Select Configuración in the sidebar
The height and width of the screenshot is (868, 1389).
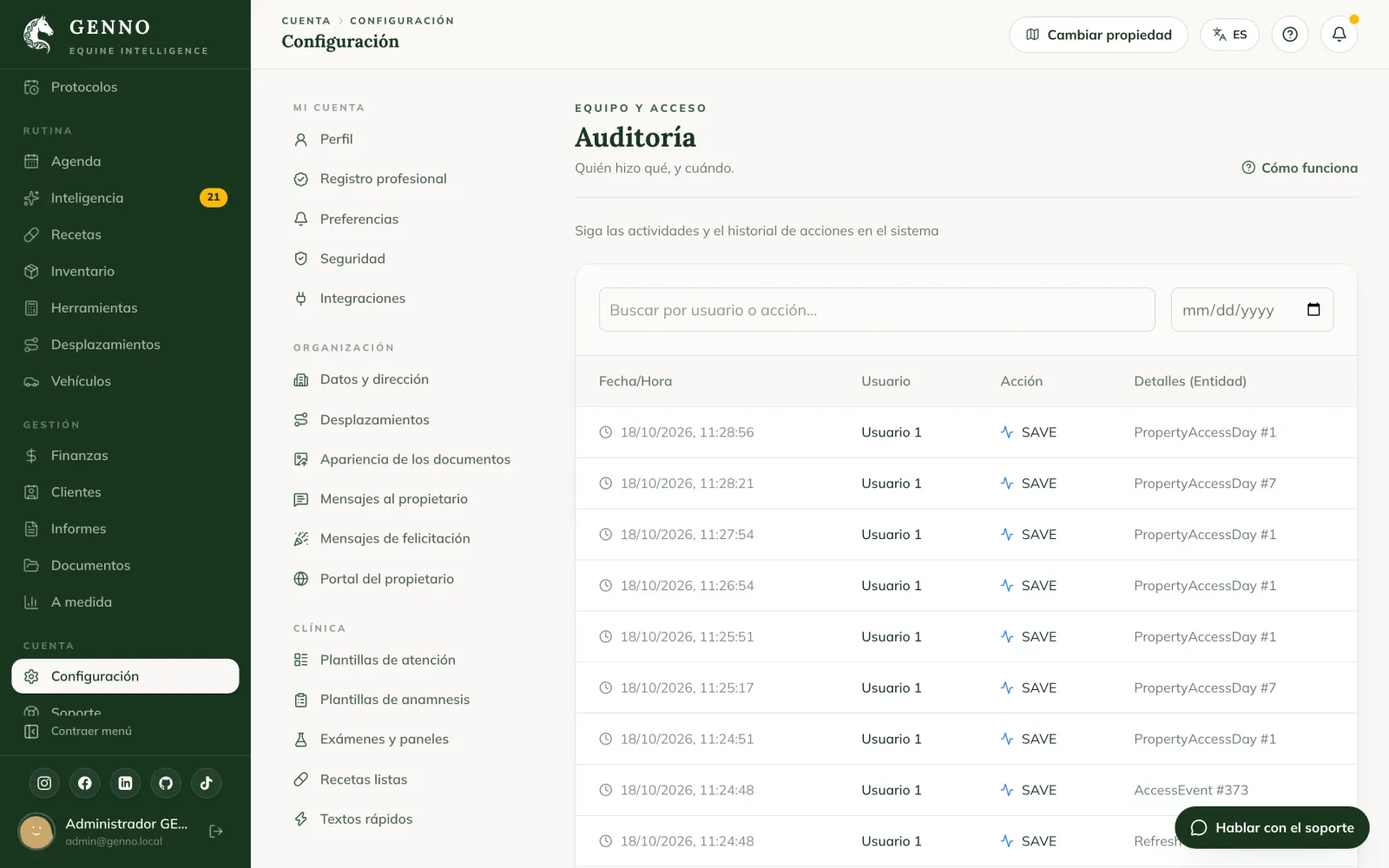125,676
